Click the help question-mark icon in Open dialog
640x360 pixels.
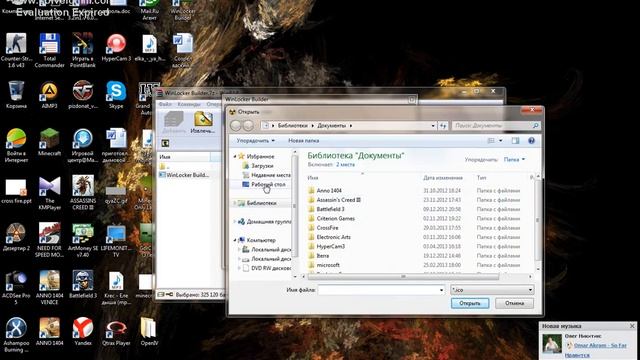pyautogui.click(x=531, y=140)
